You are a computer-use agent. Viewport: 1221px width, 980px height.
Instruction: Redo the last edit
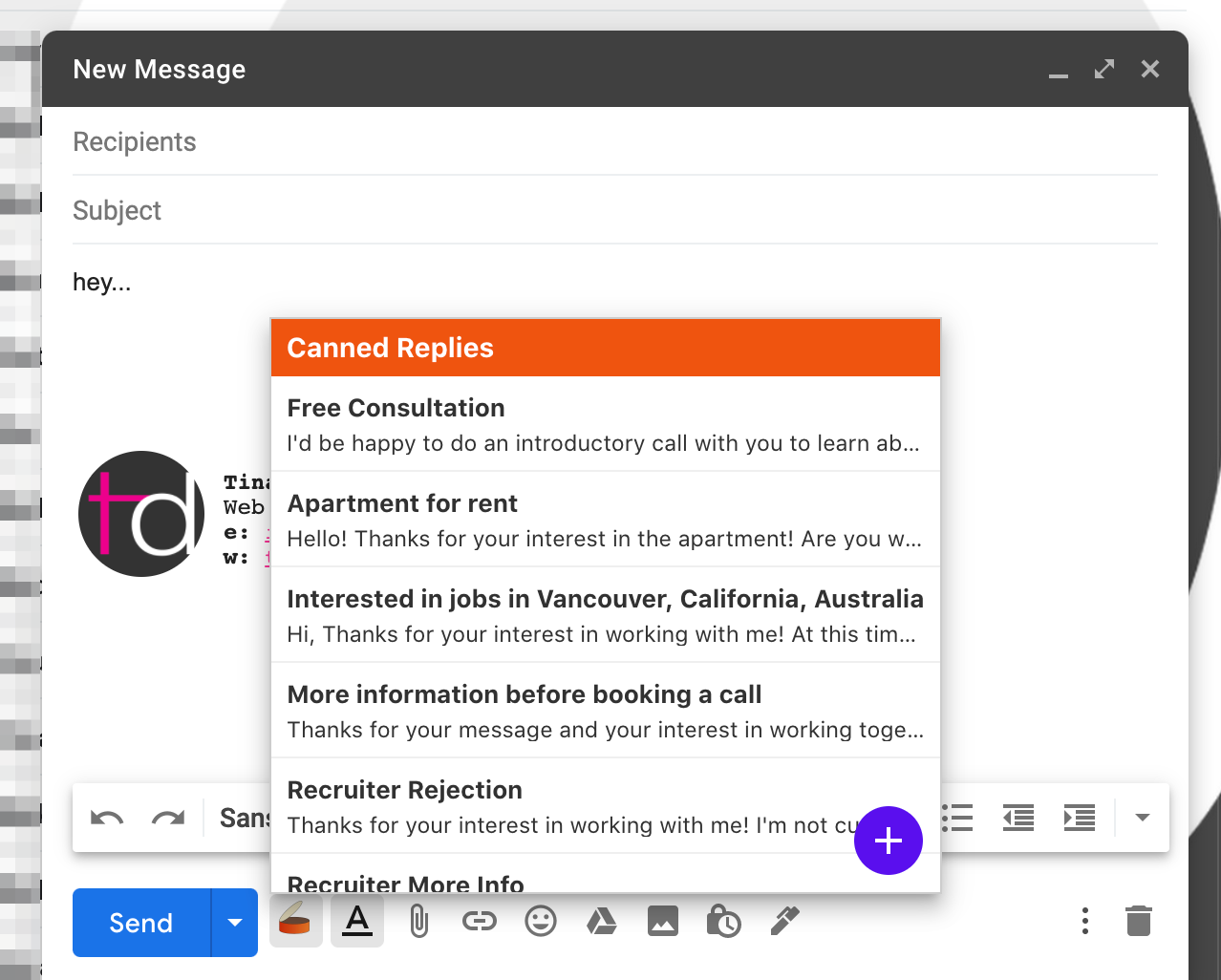point(168,818)
